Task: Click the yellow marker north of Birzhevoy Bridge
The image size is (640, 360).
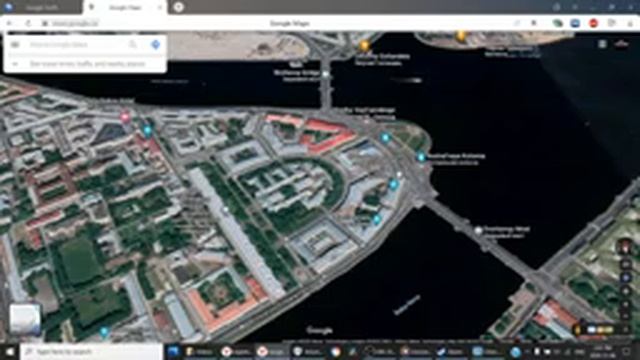Action: (364, 45)
